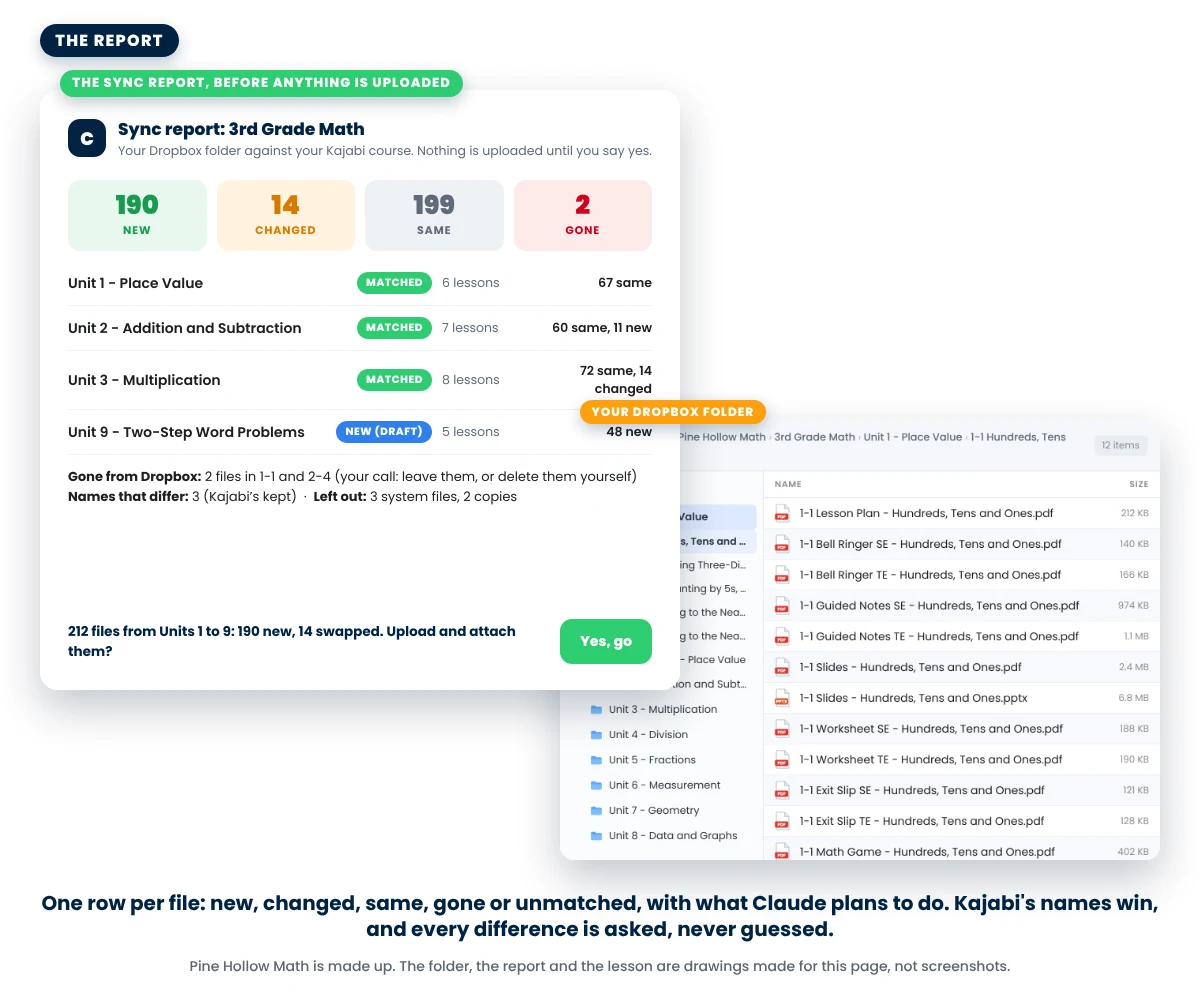Screen dimensions: 1200x1000
Task: Open Pine Hollow Math breadcrumb in Dropbox
Action: coord(722,437)
